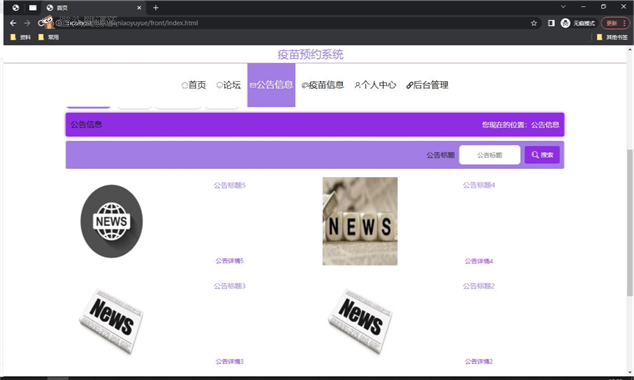Click the purple 搜索 button
Screen dimensions: 634x380
(542, 155)
